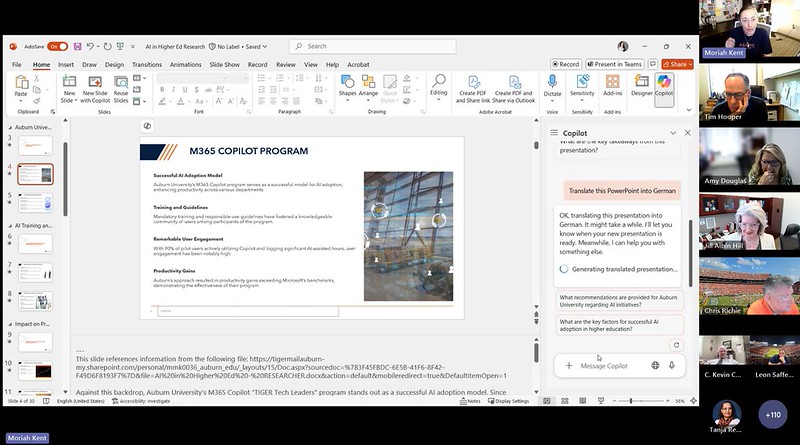Collapse the ribbon with the chevron
Screen dimensions: 800x445
[x=689, y=110]
